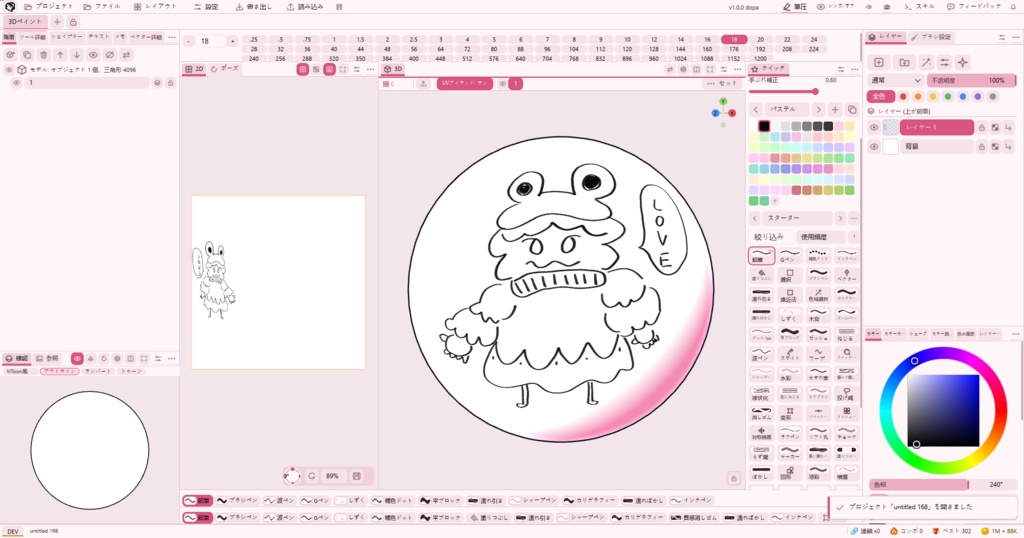
Task: Click the add palette plus icon
Action: 835,109
